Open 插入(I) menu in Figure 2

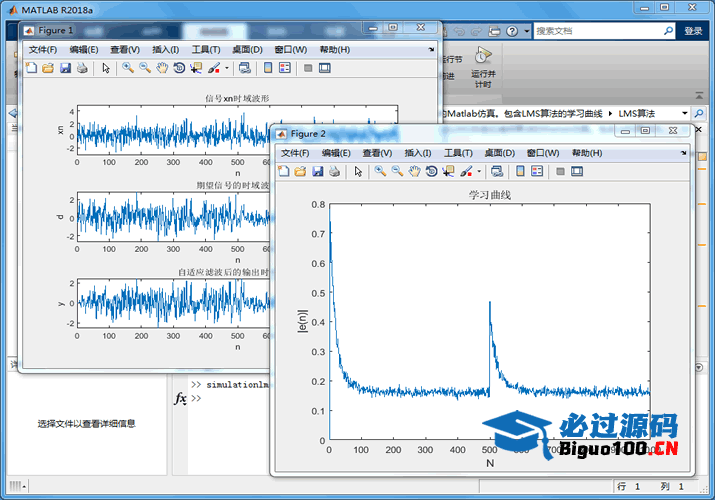(418, 153)
